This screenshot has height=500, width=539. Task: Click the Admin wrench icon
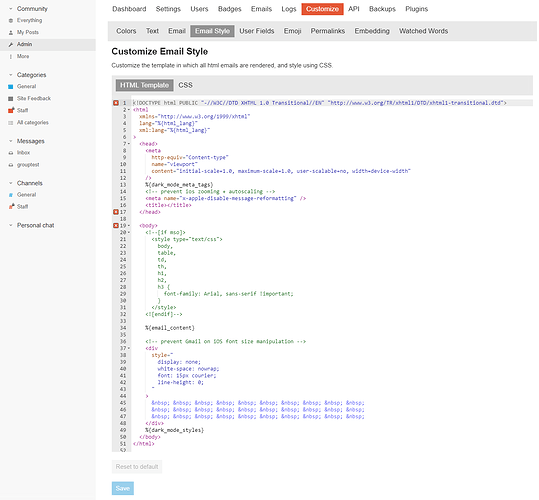point(11,44)
